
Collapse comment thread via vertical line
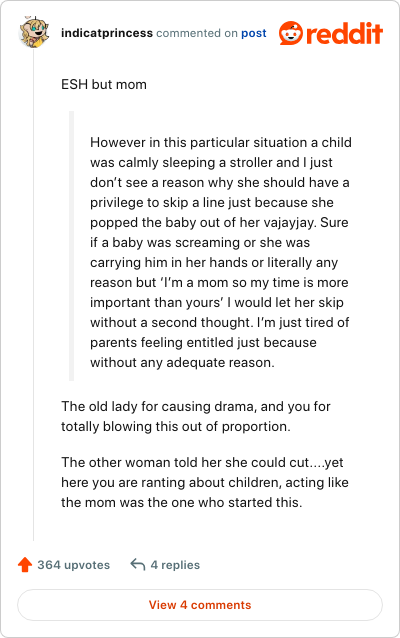pyautogui.click(x=34, y=295)
